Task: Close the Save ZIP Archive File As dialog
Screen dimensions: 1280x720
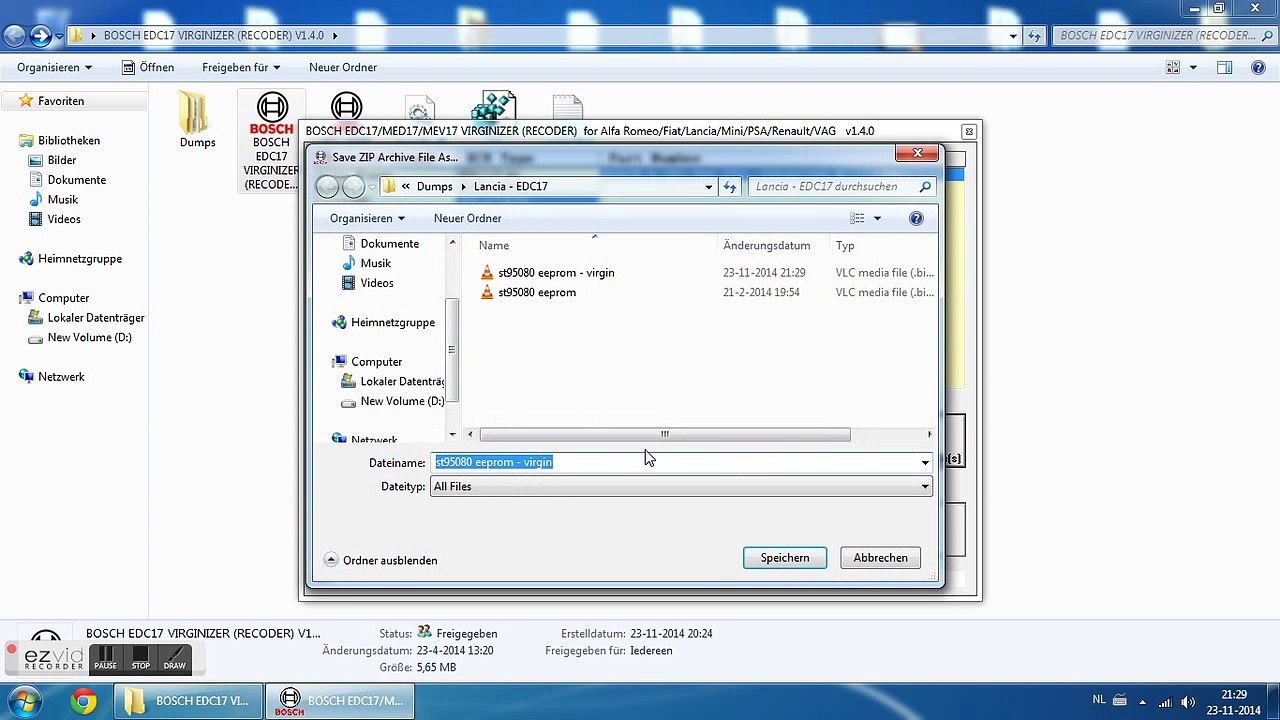Action: [x=917, y=153]
